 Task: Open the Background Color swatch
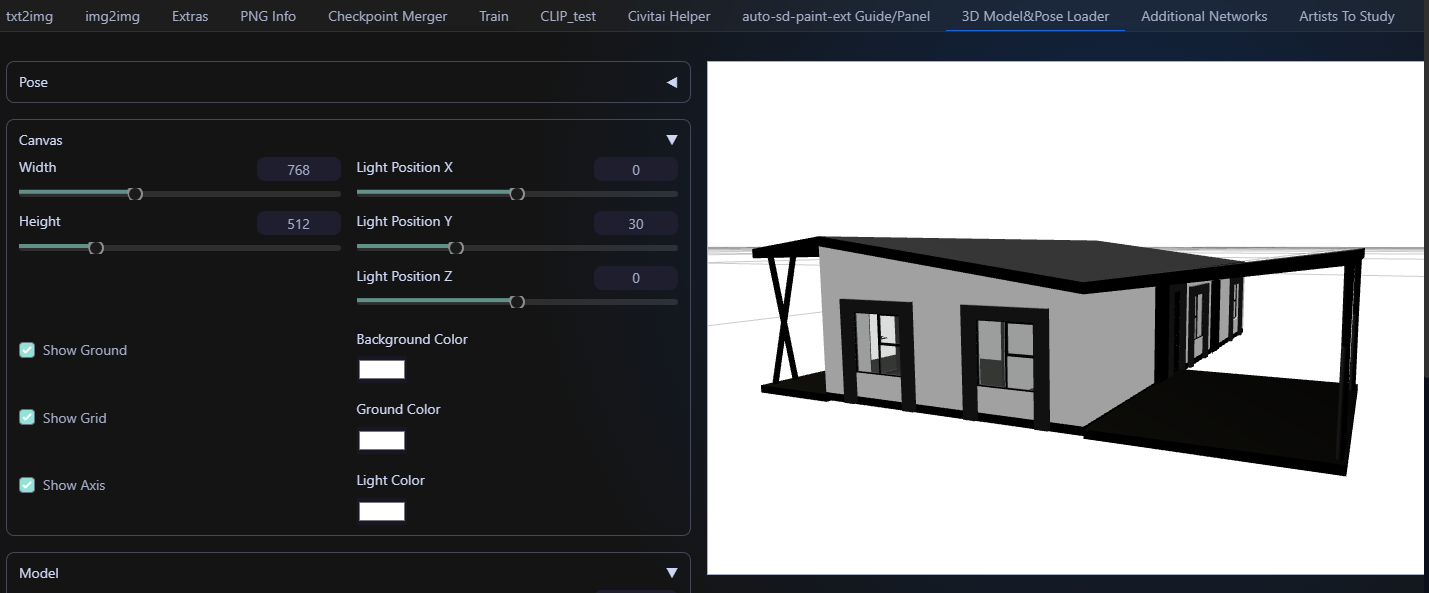coord(381,369)
